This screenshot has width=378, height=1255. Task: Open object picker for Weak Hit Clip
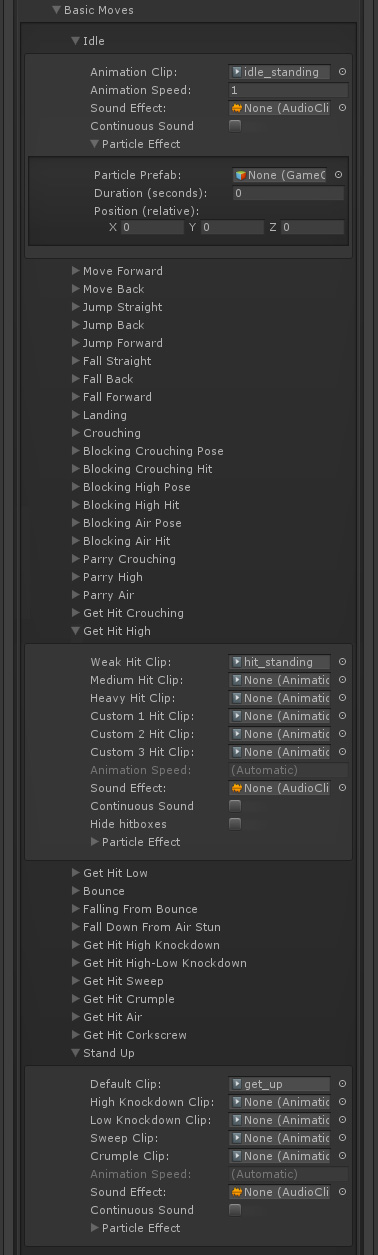point(342,662)
